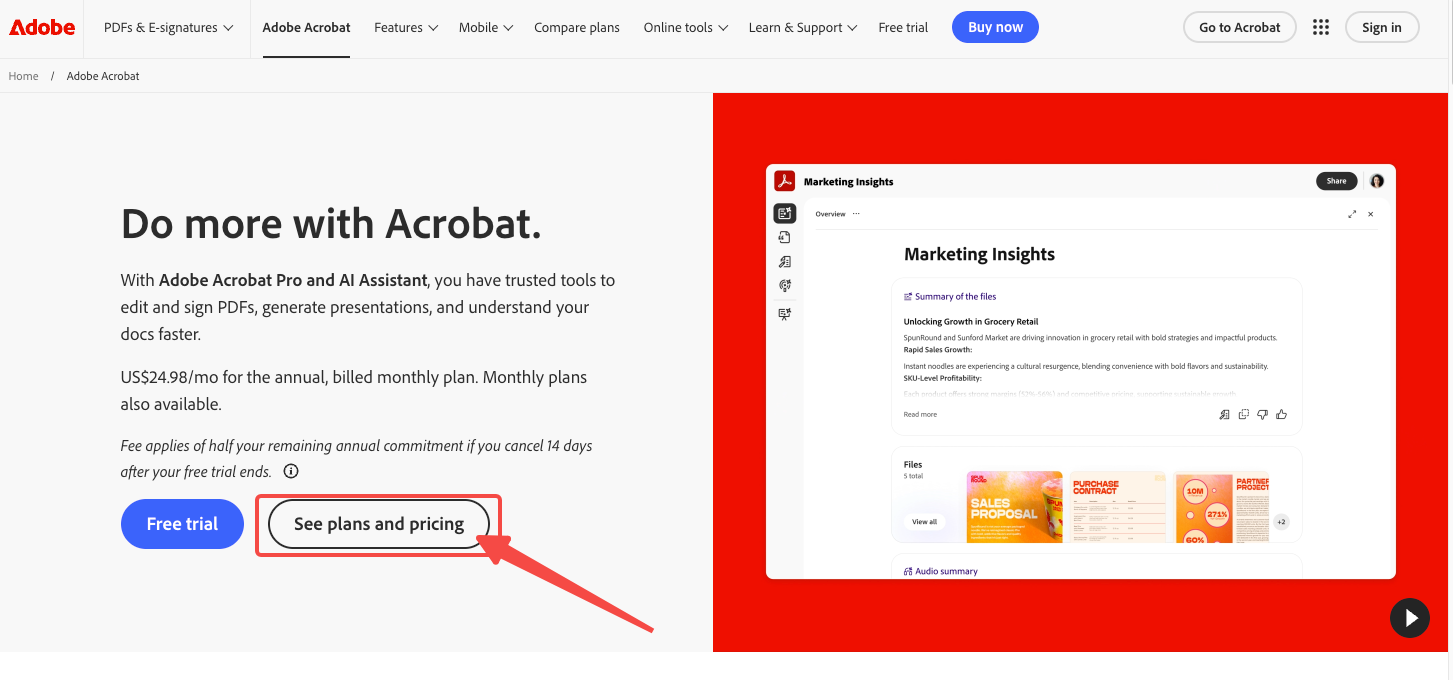This screenshot has width=1453, height=680.
Task: Expand the Online tools dropdown
Action: [686, 28]
